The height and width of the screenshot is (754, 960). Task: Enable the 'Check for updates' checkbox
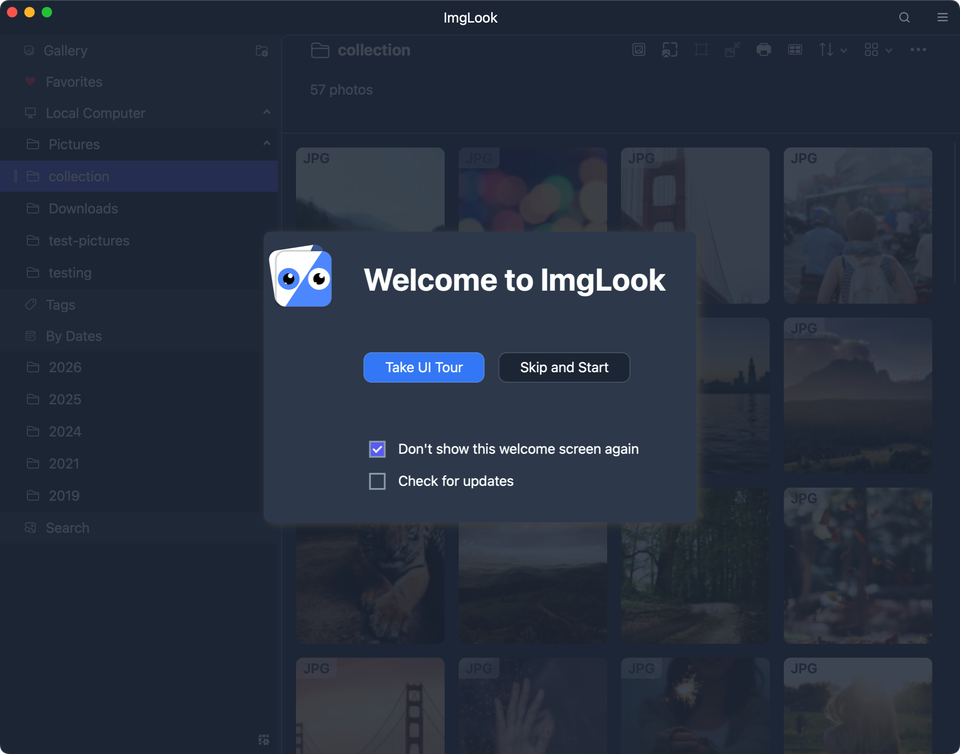[377, 481]
